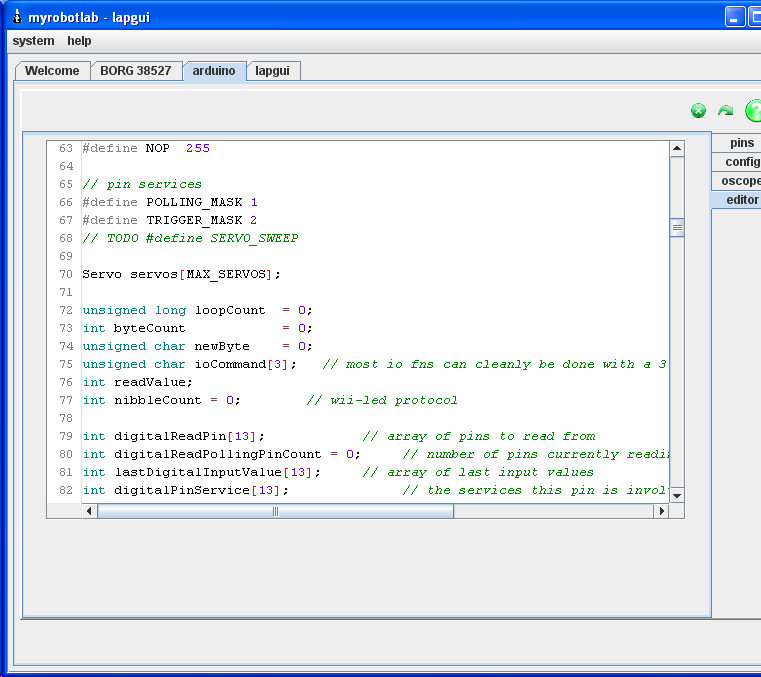
Task: Click the 'byteCount' variable
Action: click(149, 328)
